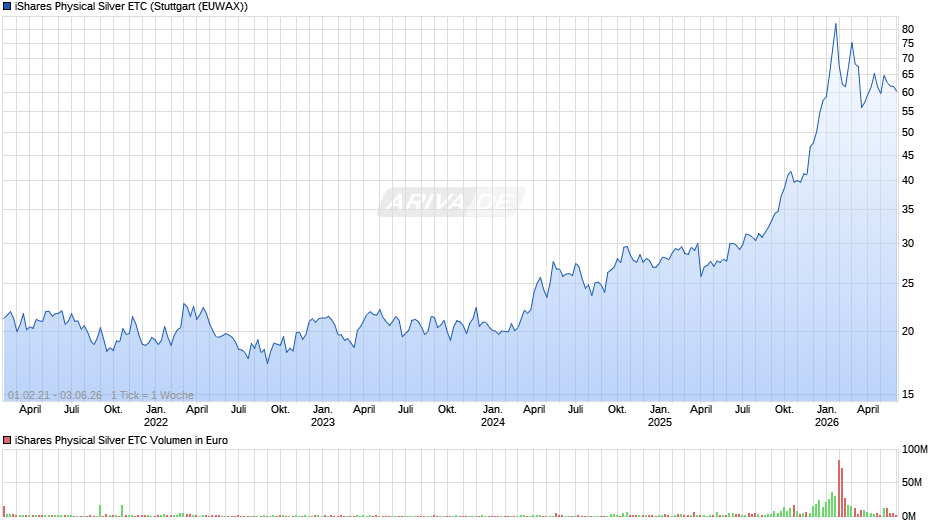Click the year label 2022 on time axis

[155, 422]
